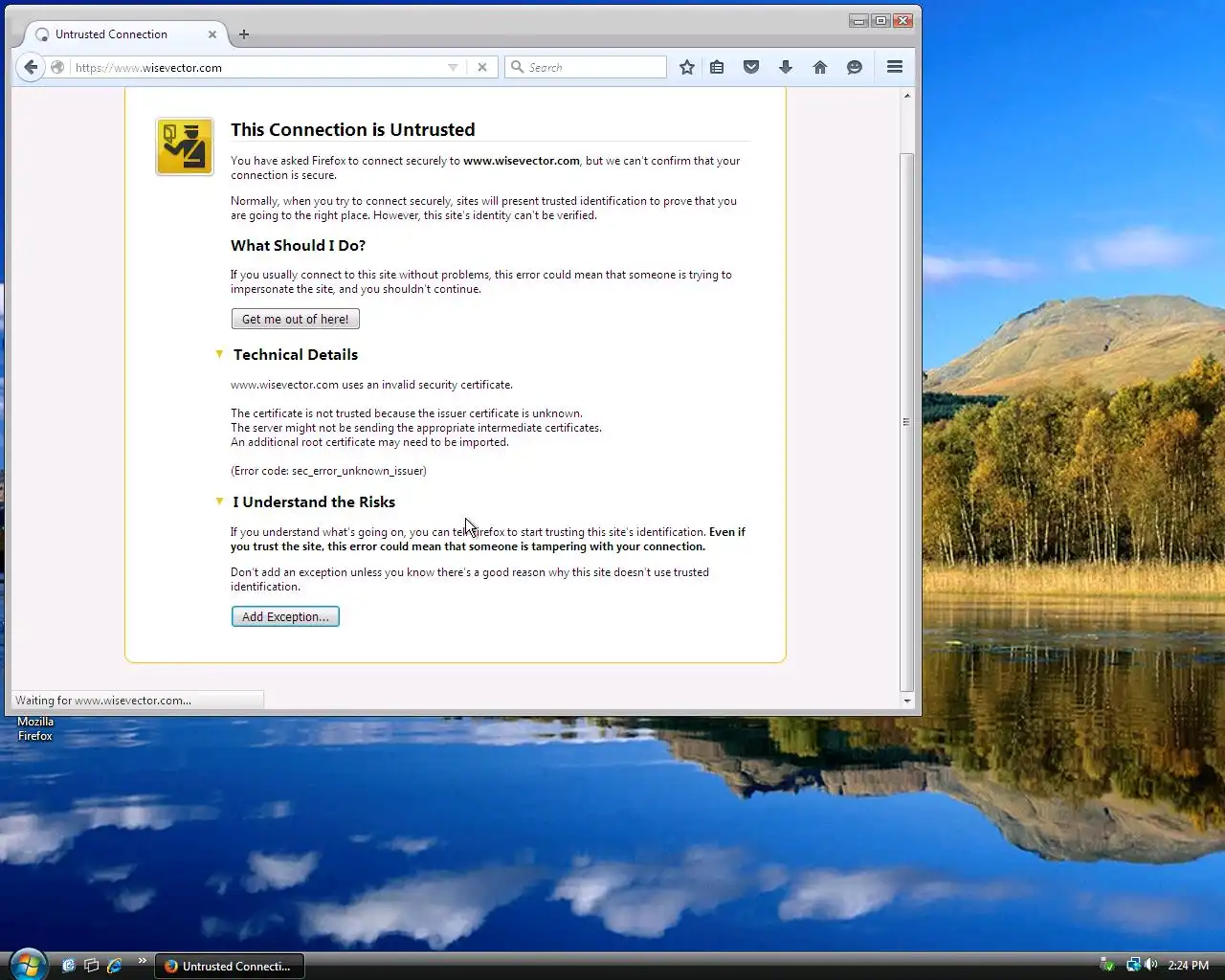Minimize the Firefox window
Viewport: 1225px width, 980px height.
pyautogui.click(x=858, y=20)
